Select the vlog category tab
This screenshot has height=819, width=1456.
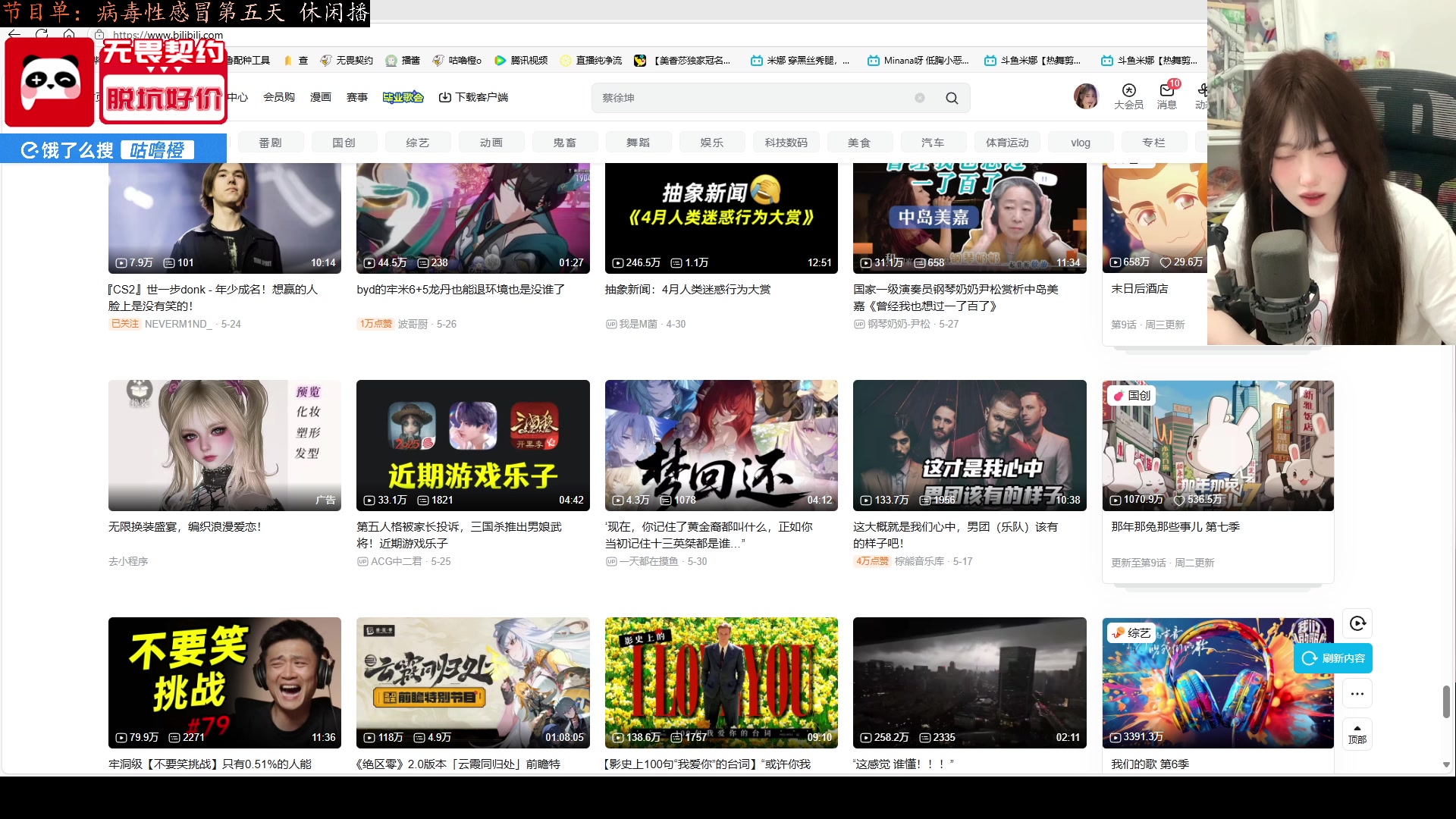point(1081,142)
